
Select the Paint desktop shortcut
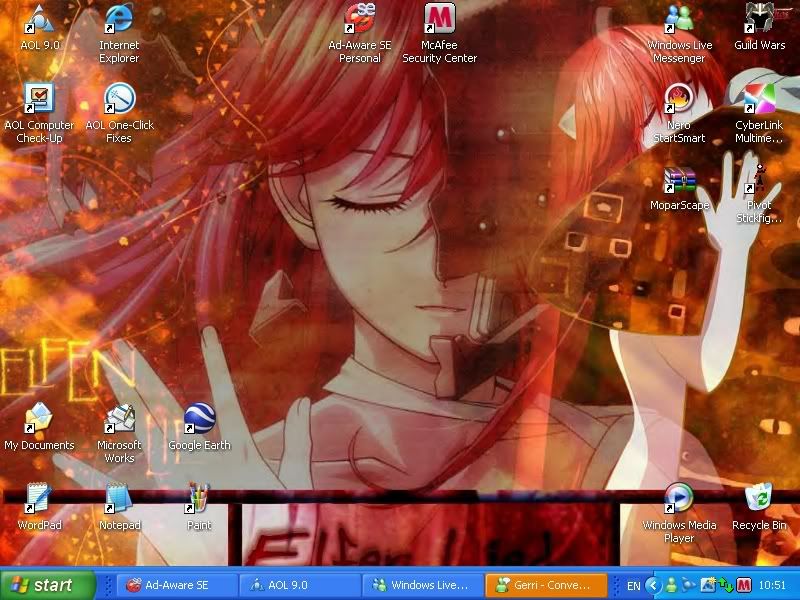tap(199, 507)
